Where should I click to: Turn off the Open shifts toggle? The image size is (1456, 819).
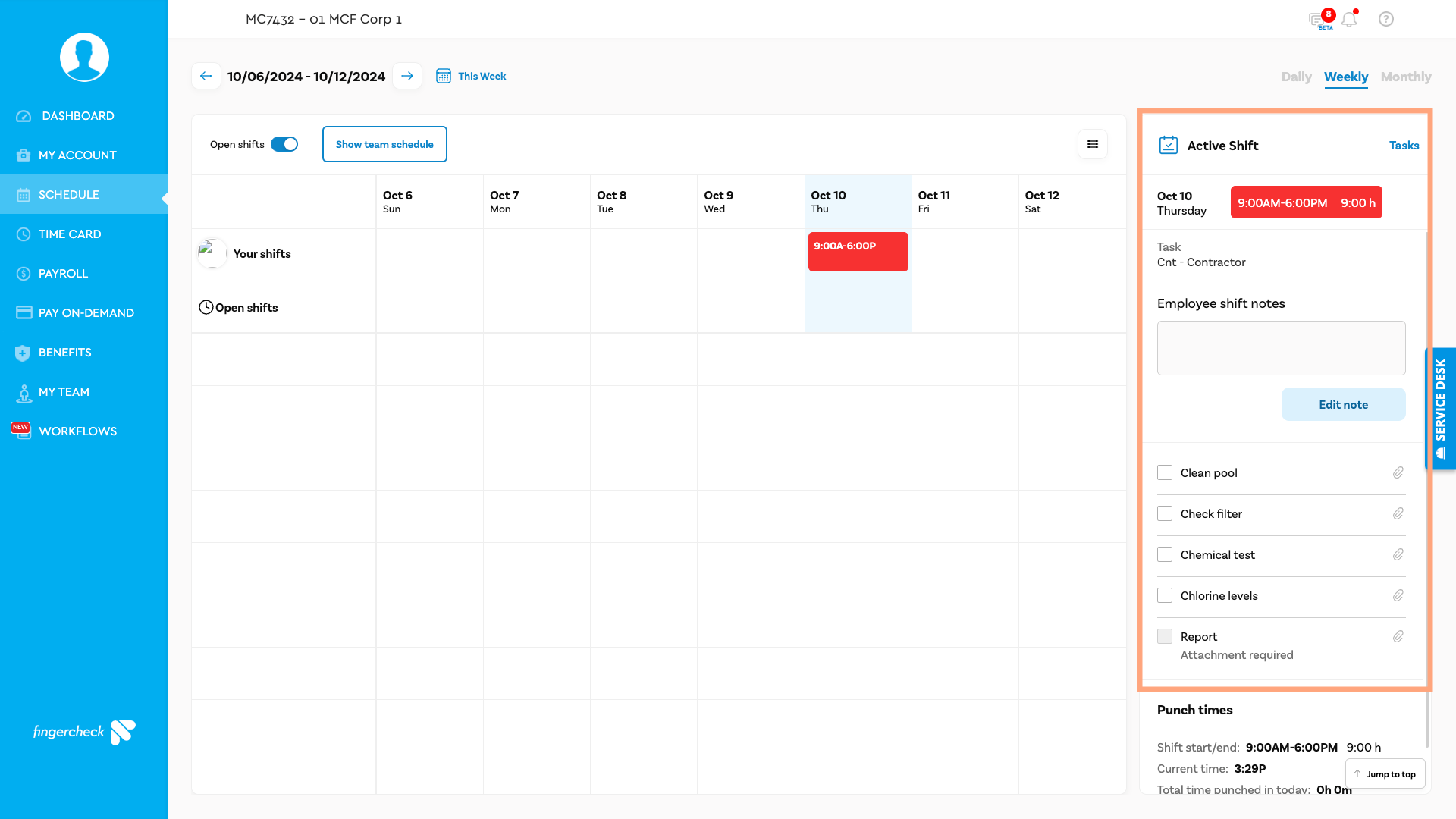pos(284,144)
